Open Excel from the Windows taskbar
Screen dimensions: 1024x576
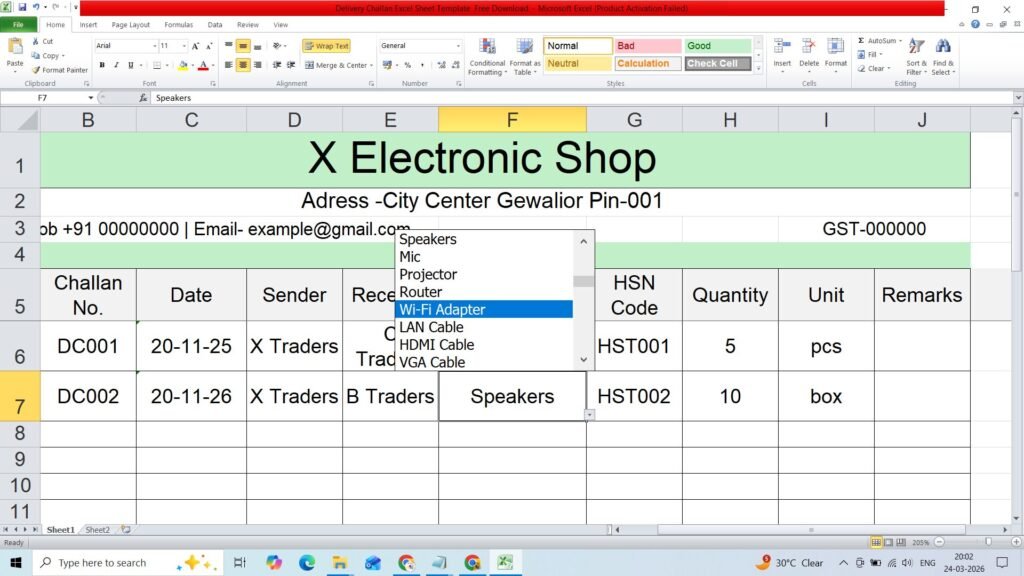tap(505, 562)
